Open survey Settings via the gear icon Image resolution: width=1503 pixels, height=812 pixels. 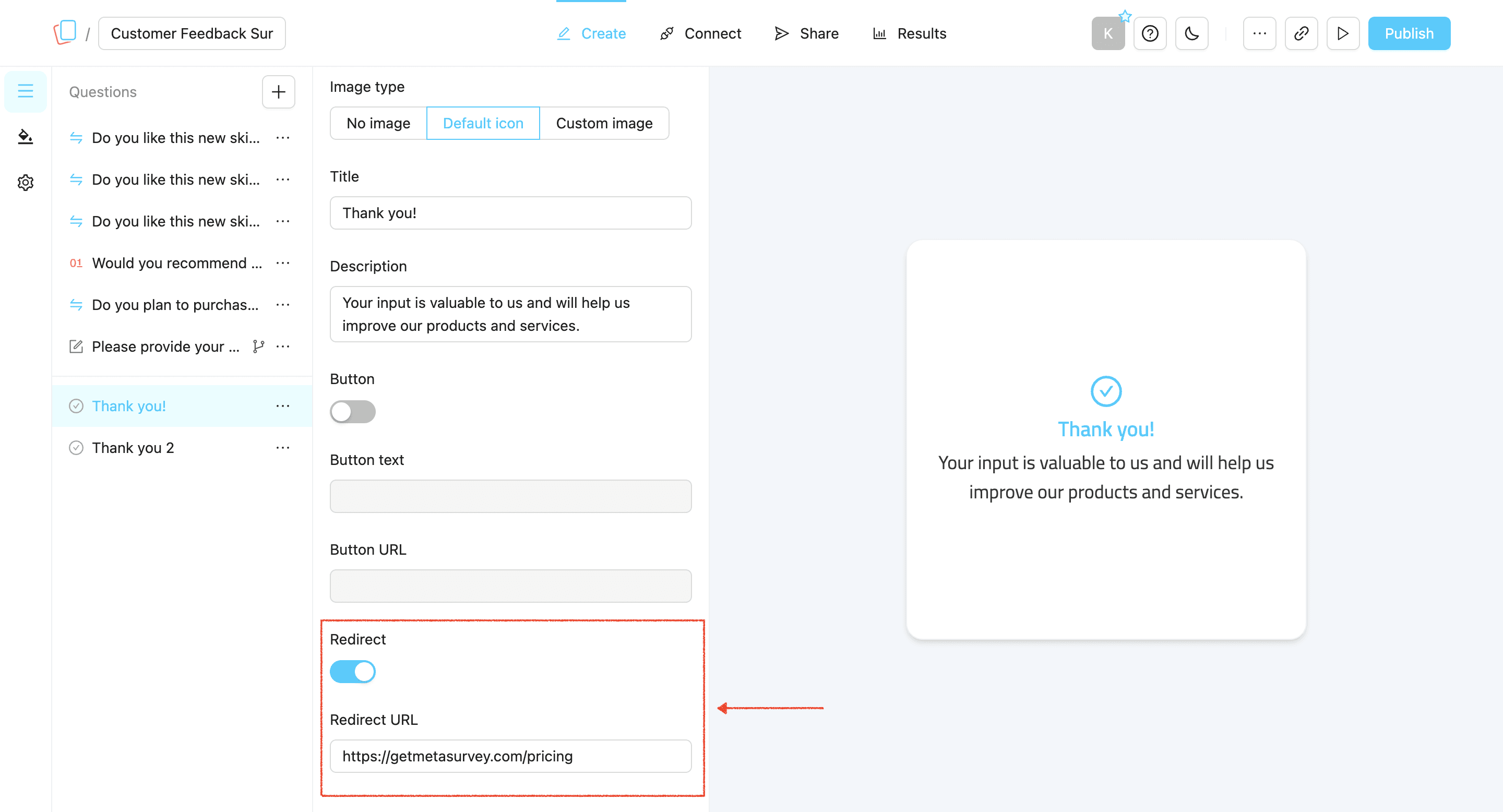coord(25,182)
